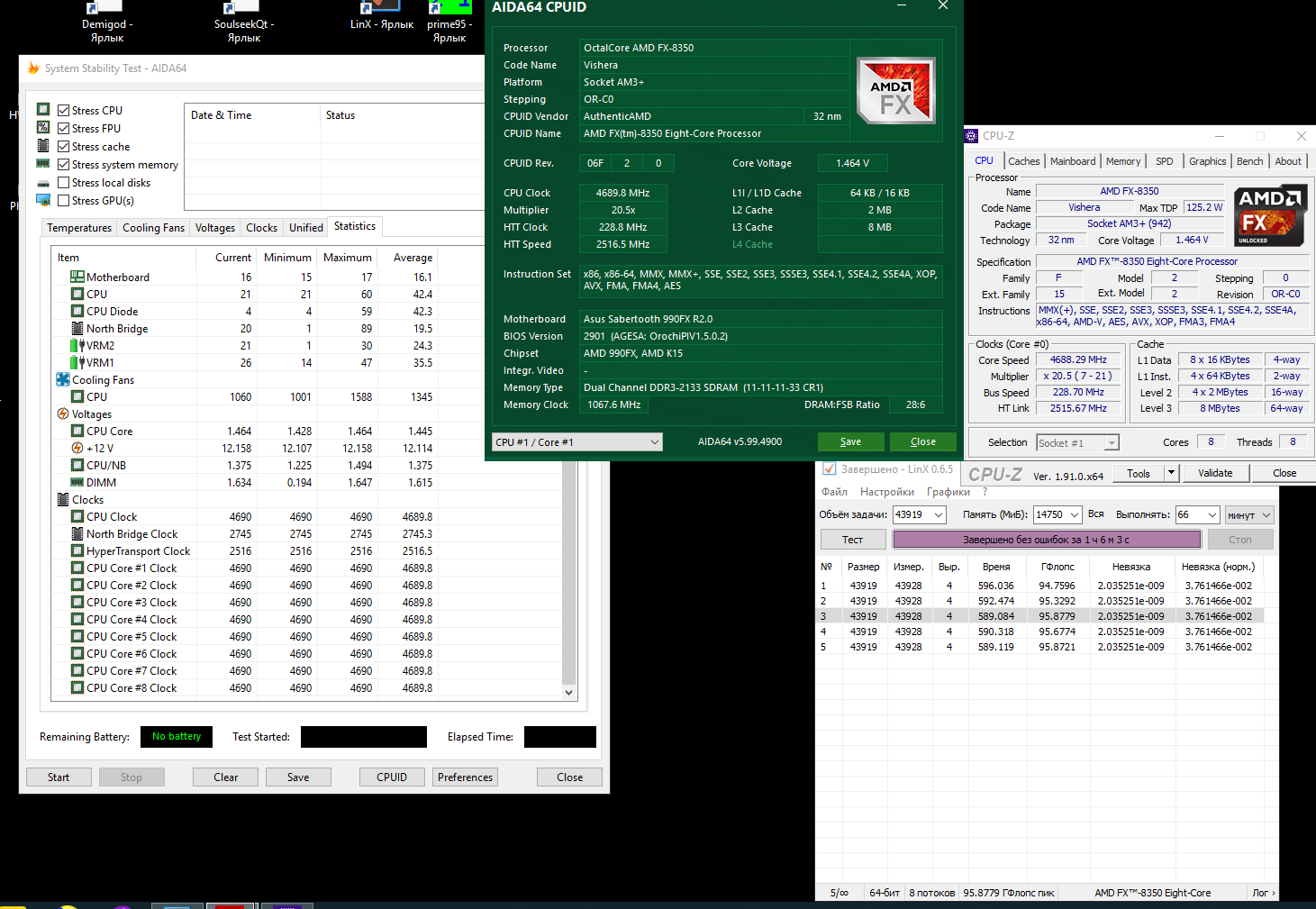Click the AMD FX logo in the AIDA64 CPUID window

coord(895,90)
